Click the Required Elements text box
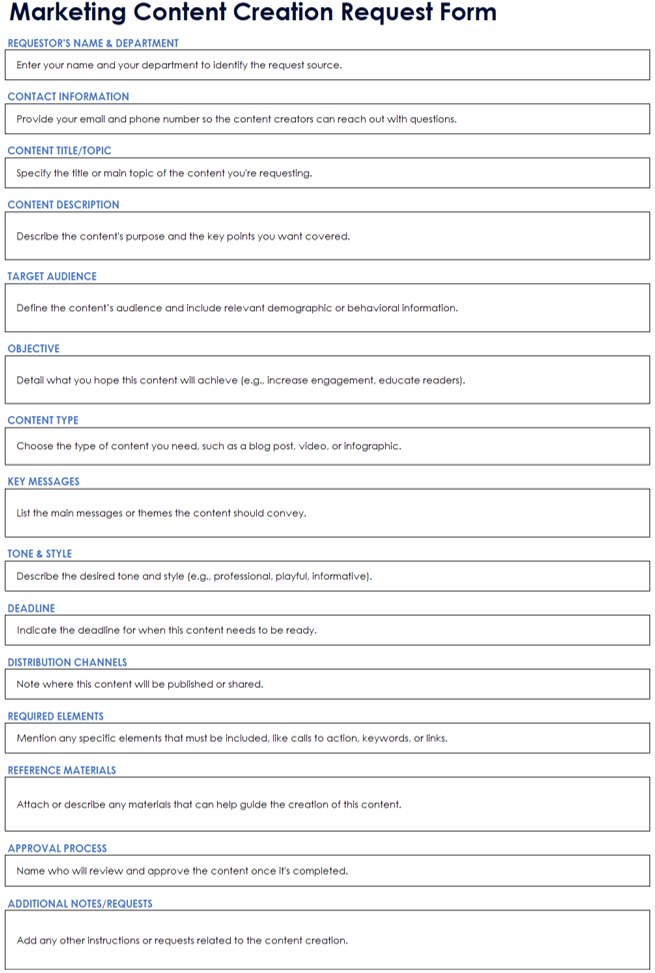The height and width of the screenshot is (973, 655). 327,738
